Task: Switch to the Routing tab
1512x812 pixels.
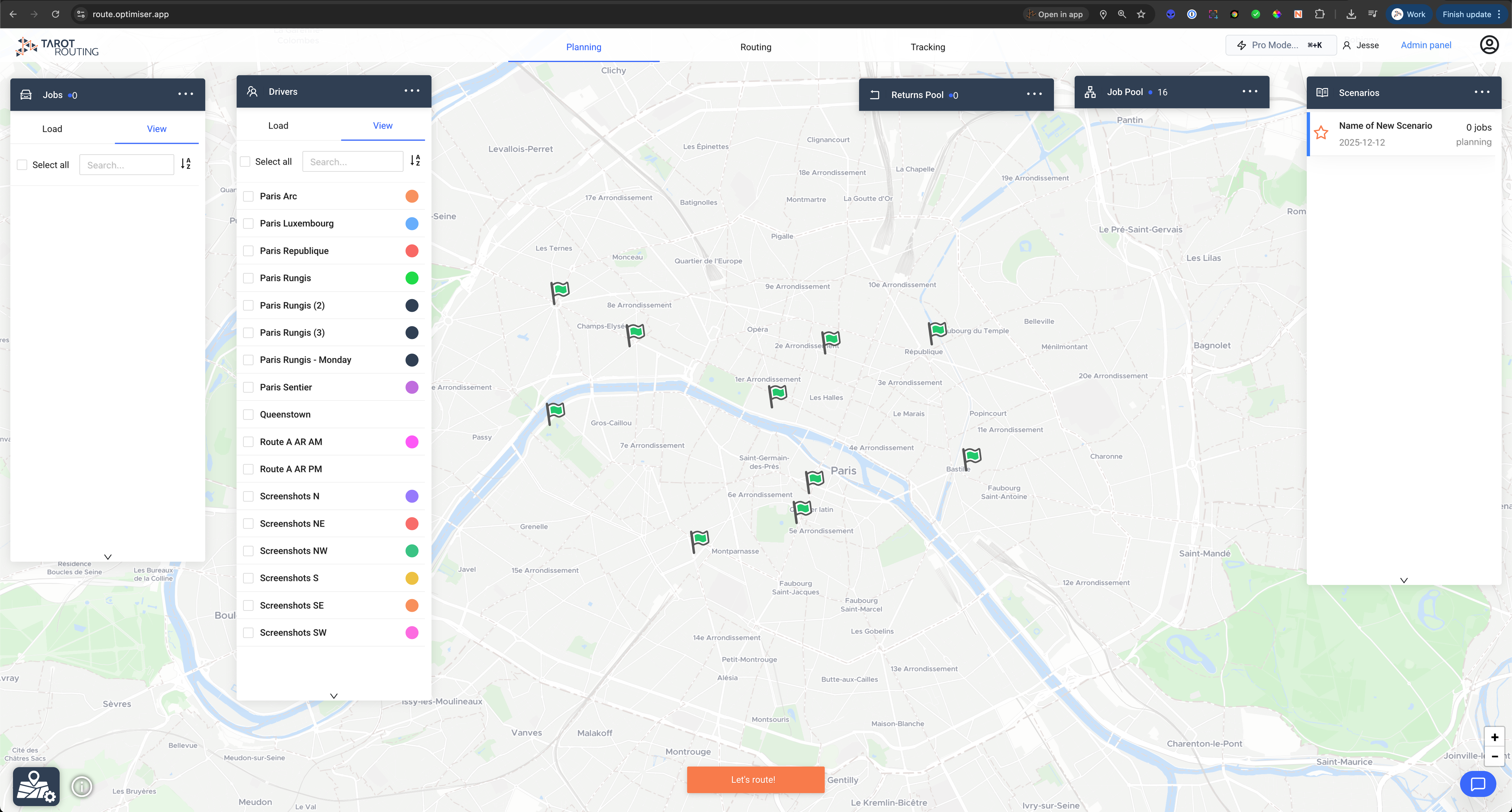Action: (x=755, y=47)
